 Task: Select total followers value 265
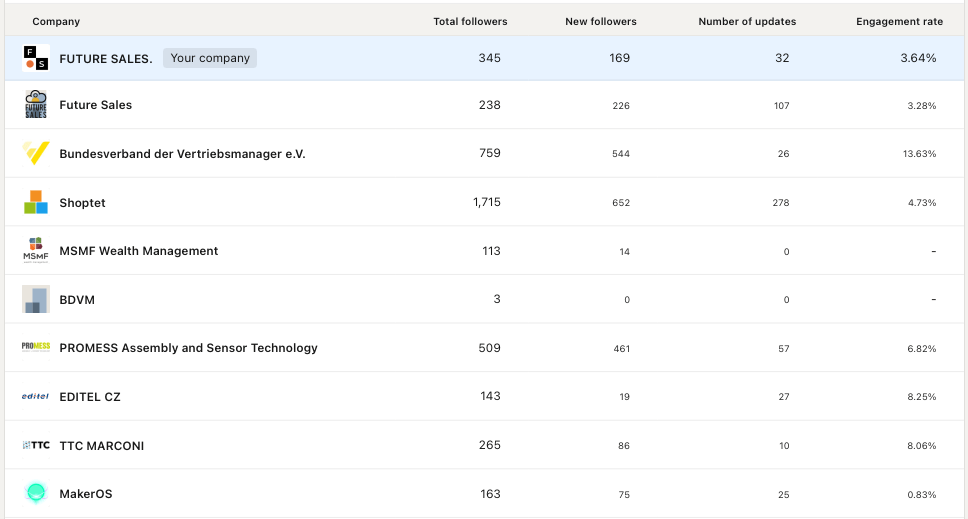click(490, 445)
